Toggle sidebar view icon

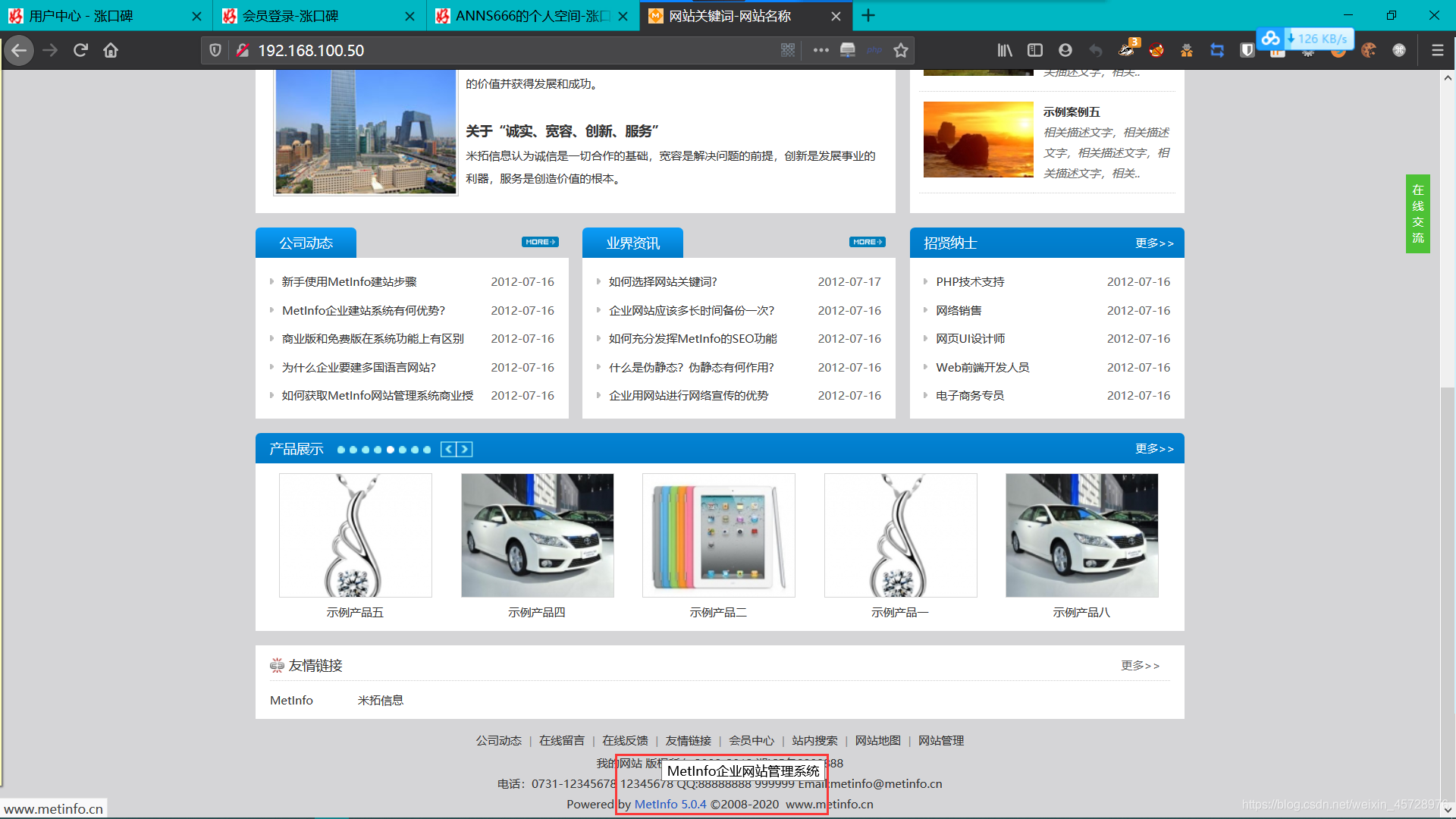tap(1035, 50)
